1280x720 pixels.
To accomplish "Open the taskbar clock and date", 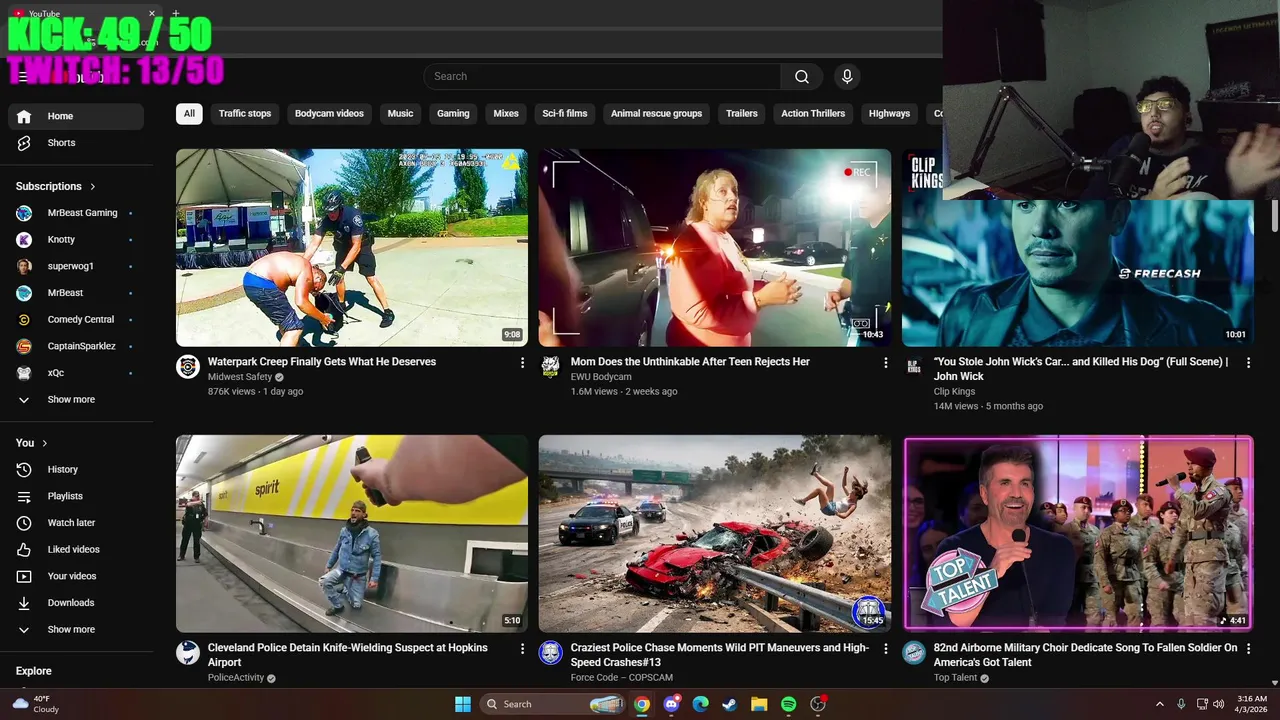I will pyautogui.click(x=1252, y=704).
